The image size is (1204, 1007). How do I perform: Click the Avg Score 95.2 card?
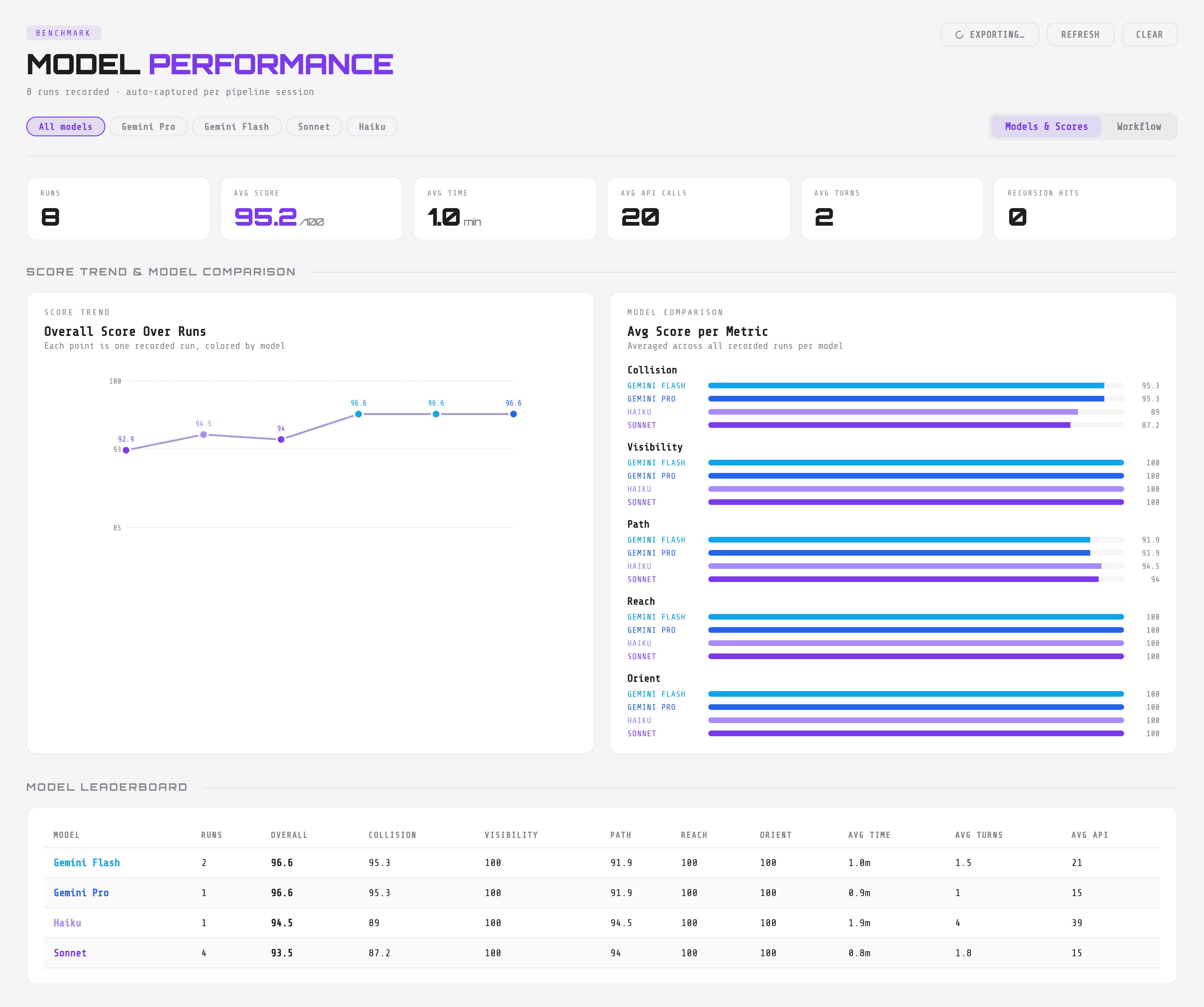click(x=312, y=209)
